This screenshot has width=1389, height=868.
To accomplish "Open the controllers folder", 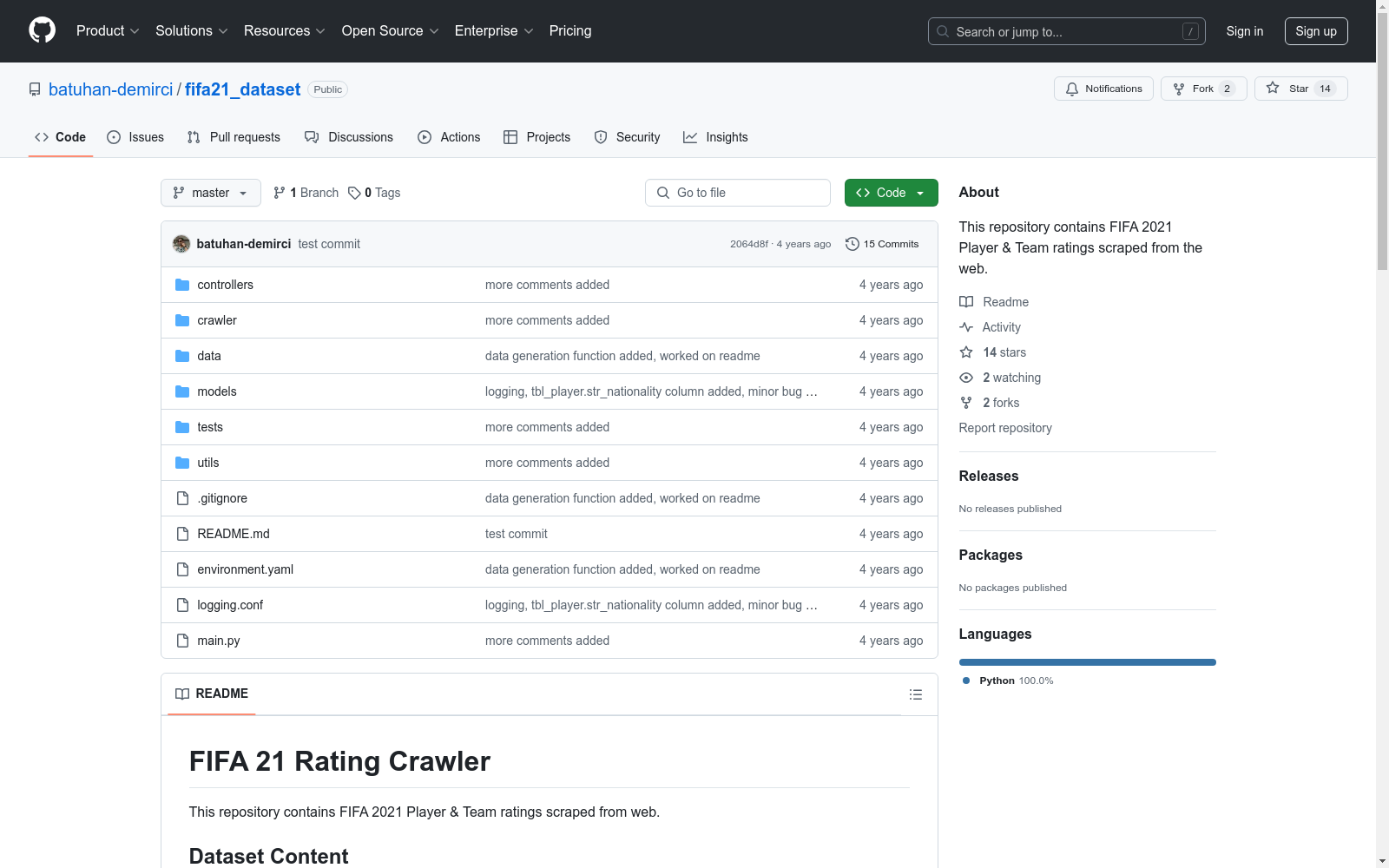I will click(225, 285).
